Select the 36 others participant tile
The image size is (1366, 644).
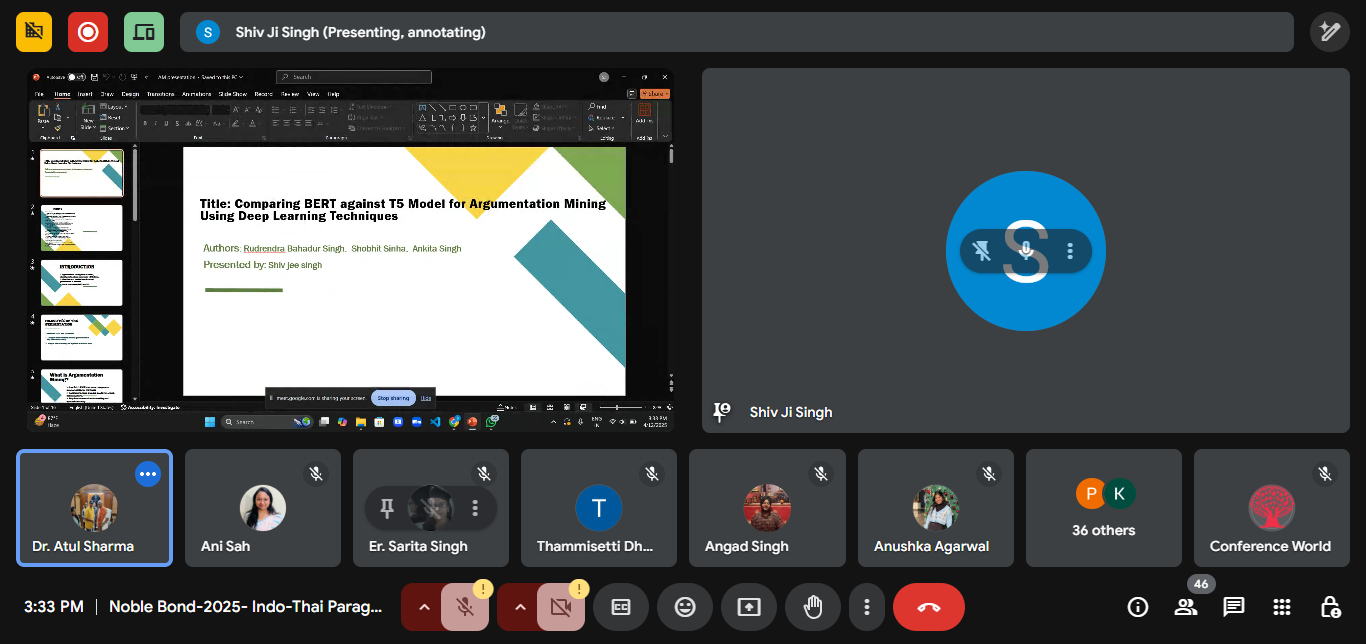click(x=1103, y=508)
